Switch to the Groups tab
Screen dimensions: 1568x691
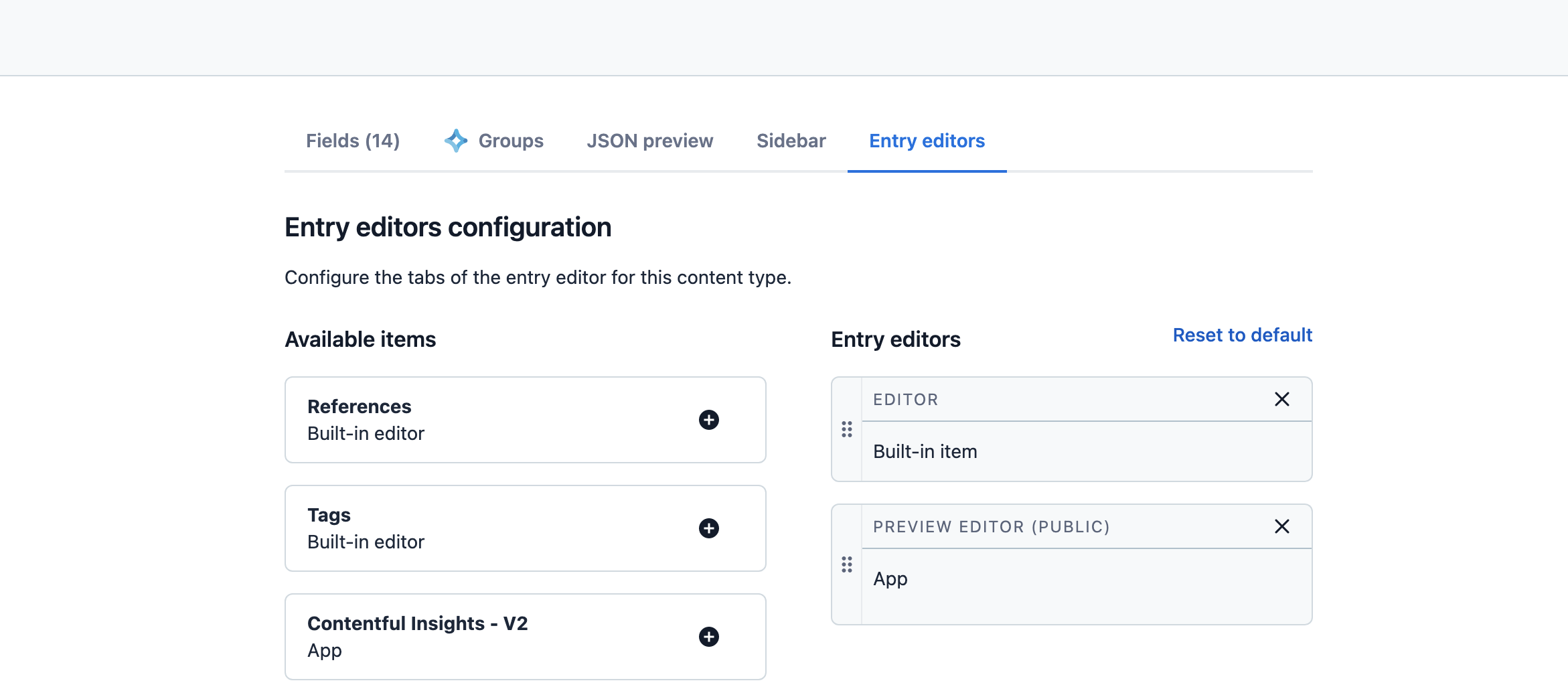[x=510, y=141]
